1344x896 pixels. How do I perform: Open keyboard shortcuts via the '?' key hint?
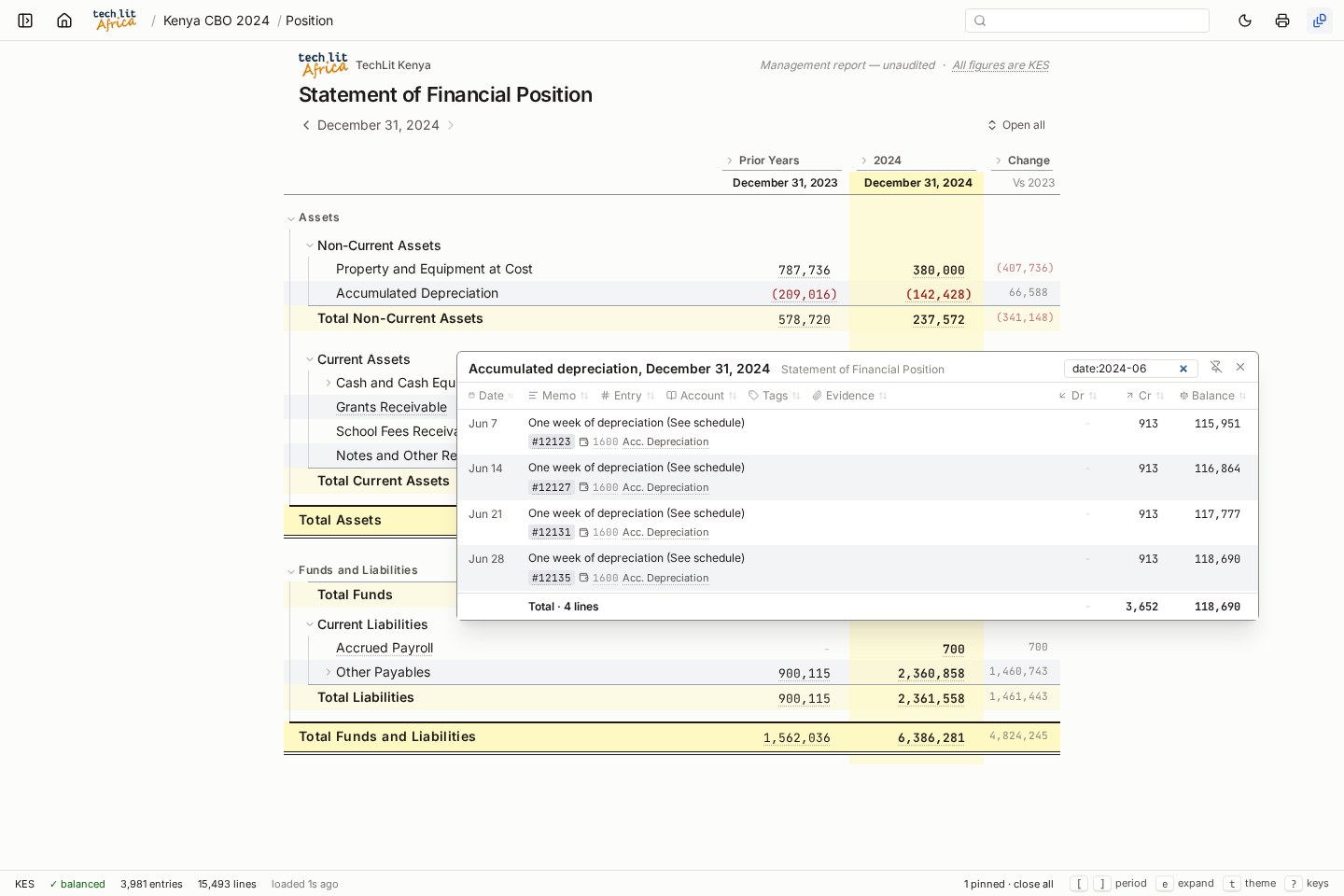tap(1294, 884)
